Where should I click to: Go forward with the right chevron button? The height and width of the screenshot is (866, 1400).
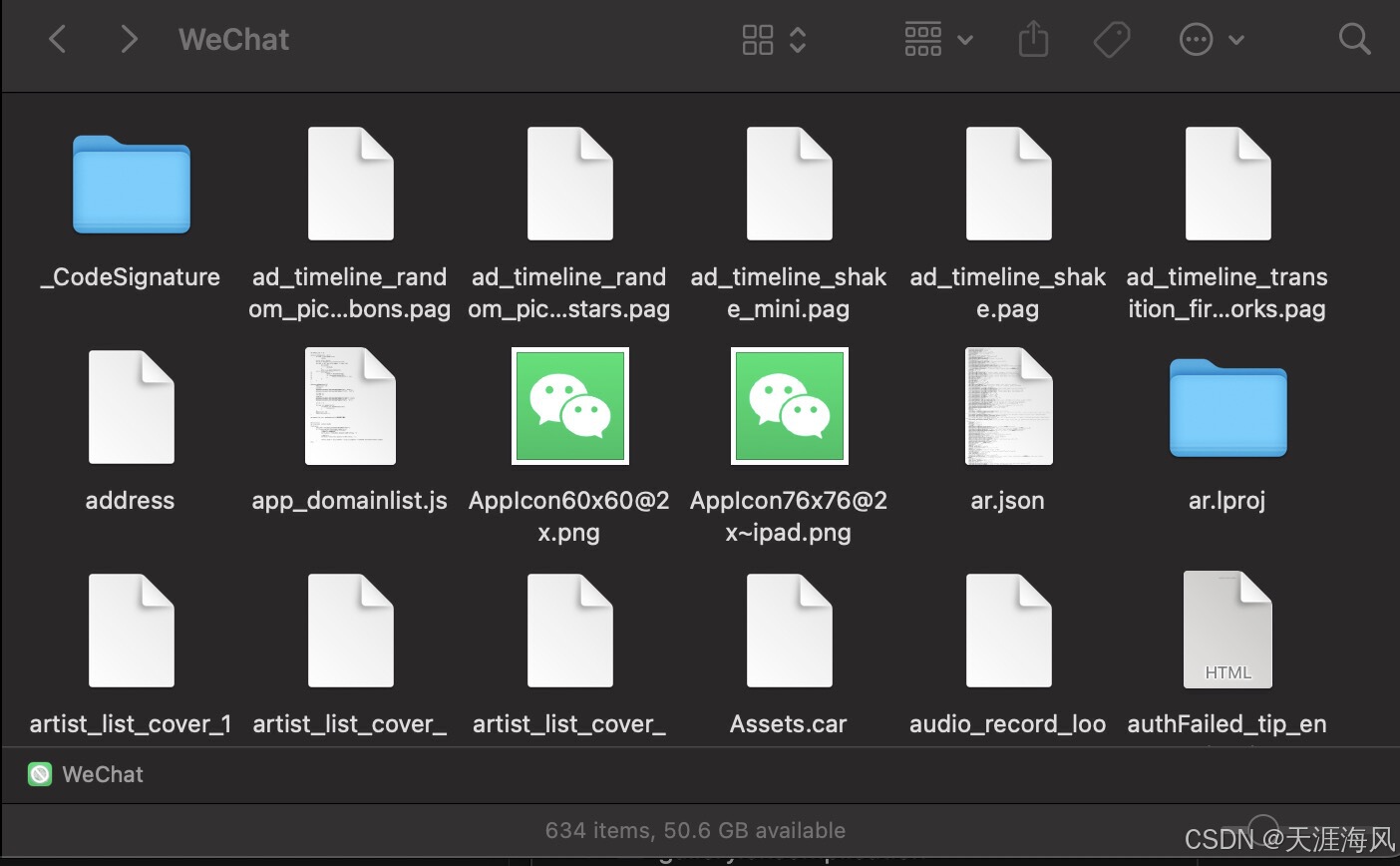(128, 40)
